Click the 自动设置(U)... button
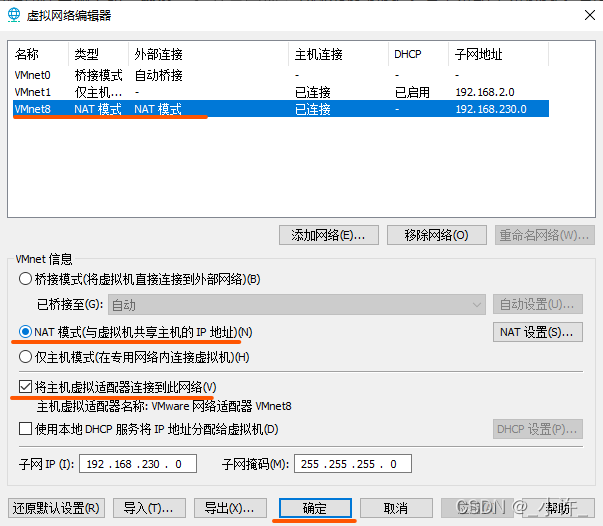The height and width of the screenshot is (526, 603). 538,305
